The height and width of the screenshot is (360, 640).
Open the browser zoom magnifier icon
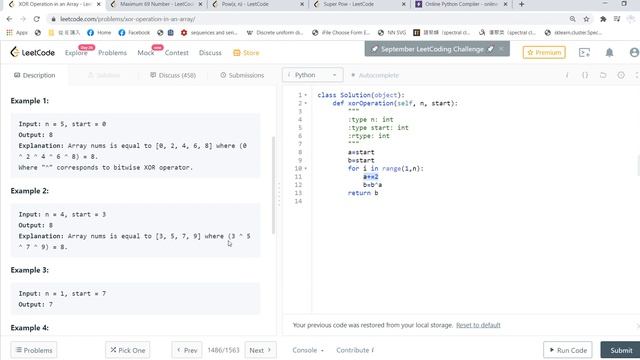pyautogui.click(x=573, y=19)
